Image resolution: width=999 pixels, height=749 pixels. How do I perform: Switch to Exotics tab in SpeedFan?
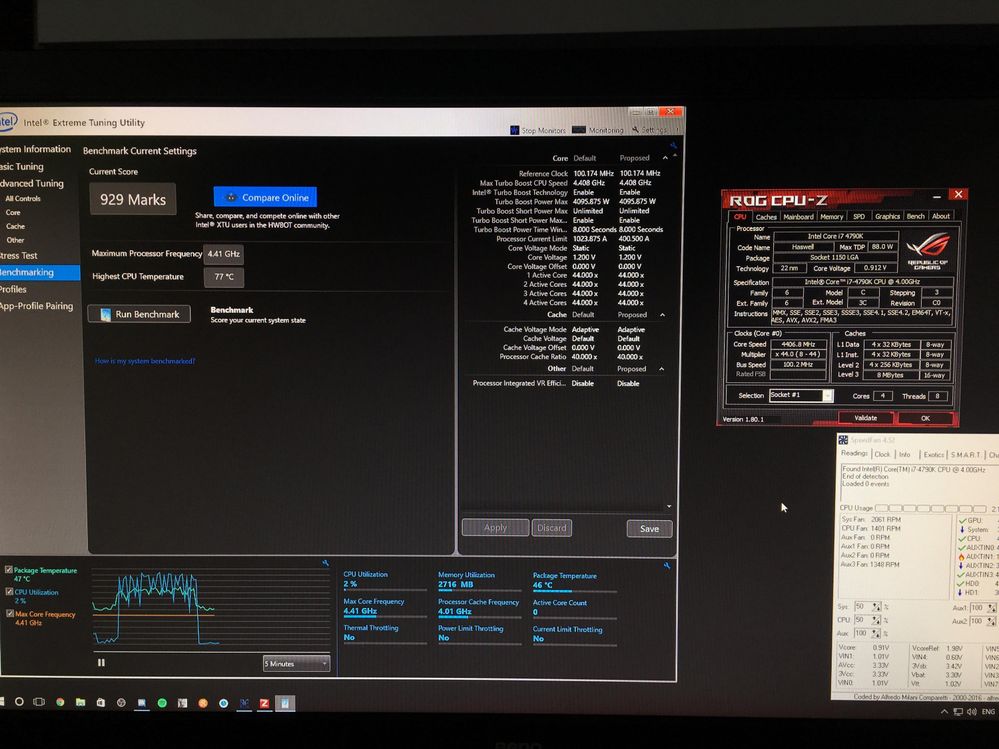coord(933,455)
